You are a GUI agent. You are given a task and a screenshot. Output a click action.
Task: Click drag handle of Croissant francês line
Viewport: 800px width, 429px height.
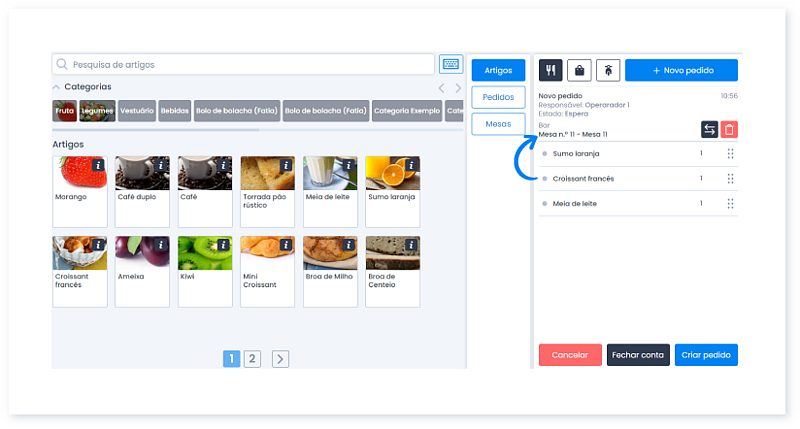[731, 179]
